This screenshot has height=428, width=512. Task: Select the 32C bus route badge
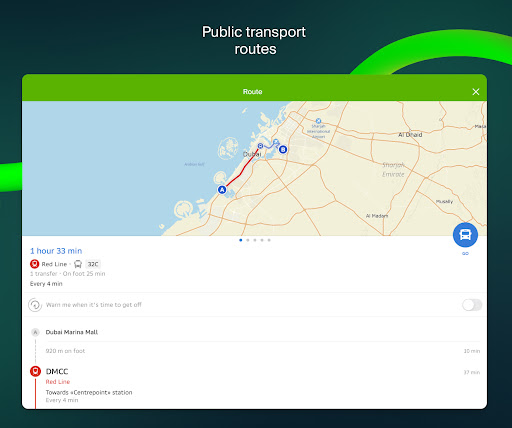tap(93, 264)
